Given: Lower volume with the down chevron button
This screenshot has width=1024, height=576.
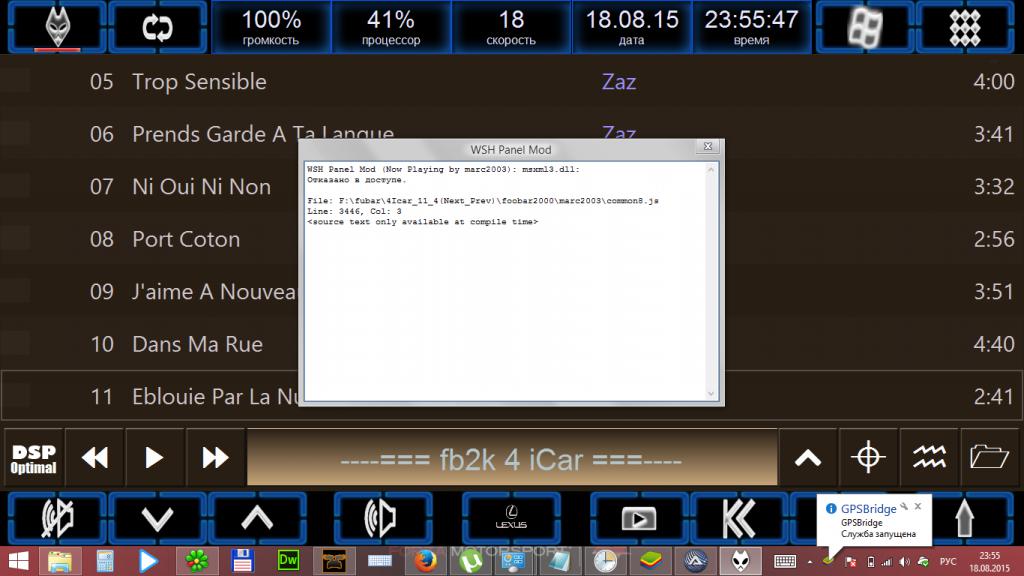Looking at the screenshot, I should (157, 518).
